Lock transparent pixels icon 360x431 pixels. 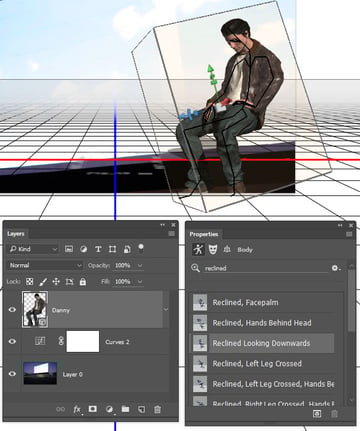coord(30,282)
